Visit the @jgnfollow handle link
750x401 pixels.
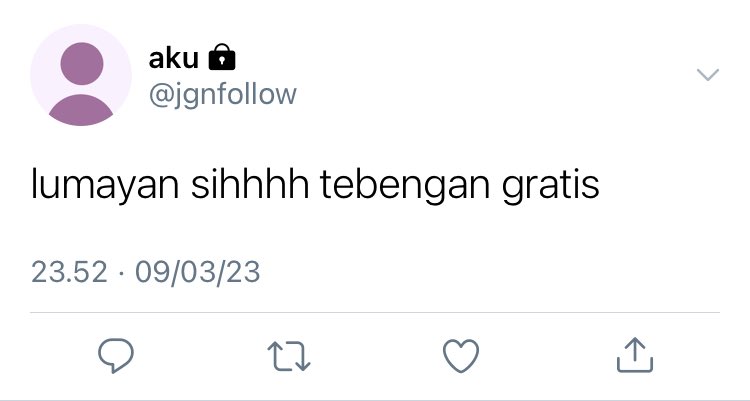[223, 94]
